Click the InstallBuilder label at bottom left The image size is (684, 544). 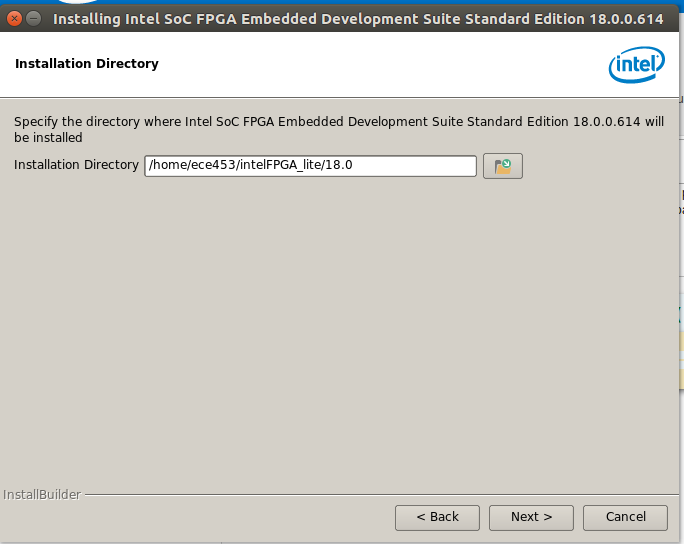pos(40,494)
